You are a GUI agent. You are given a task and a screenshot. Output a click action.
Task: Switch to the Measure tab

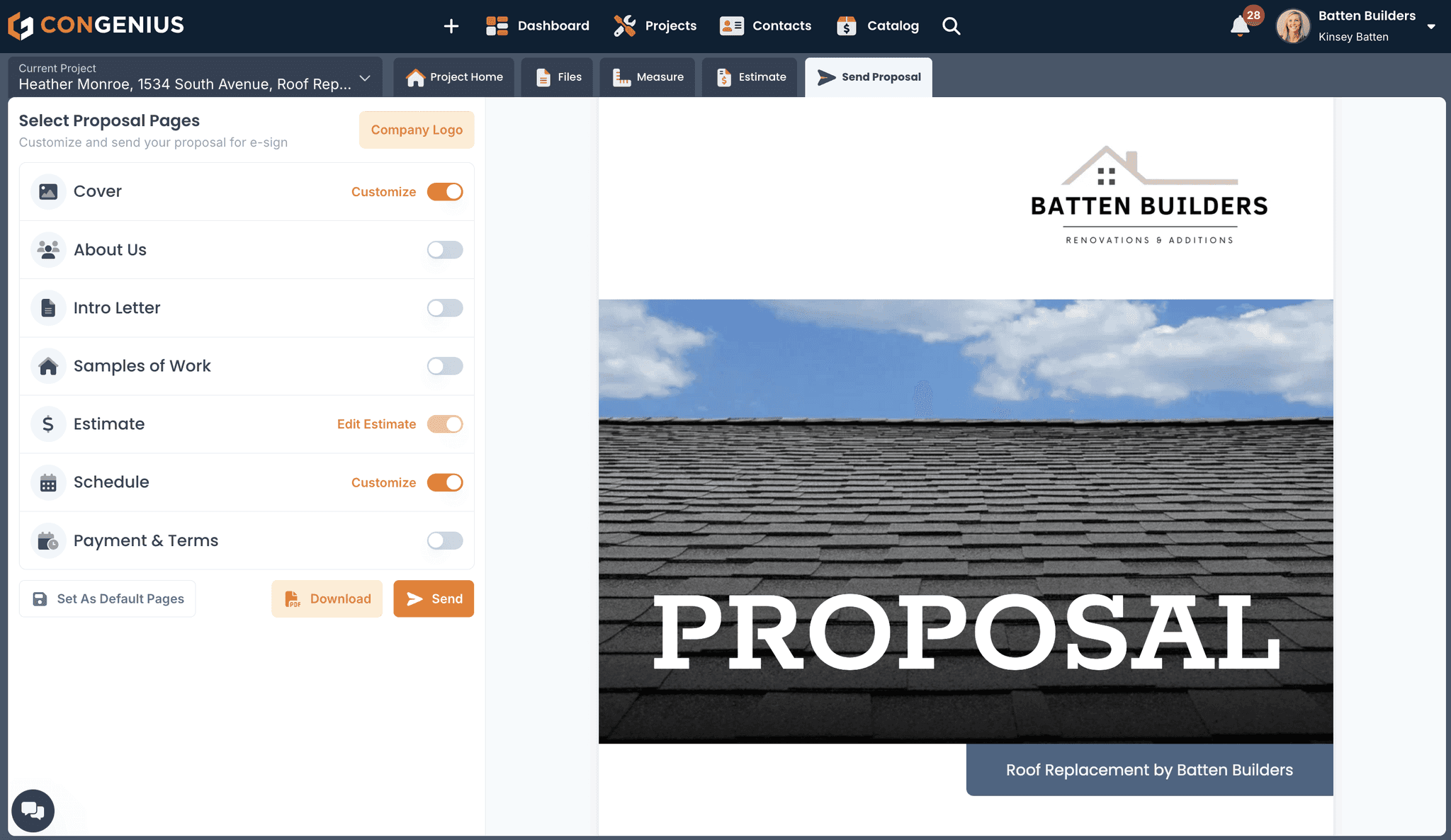click(x=648, y=76)
